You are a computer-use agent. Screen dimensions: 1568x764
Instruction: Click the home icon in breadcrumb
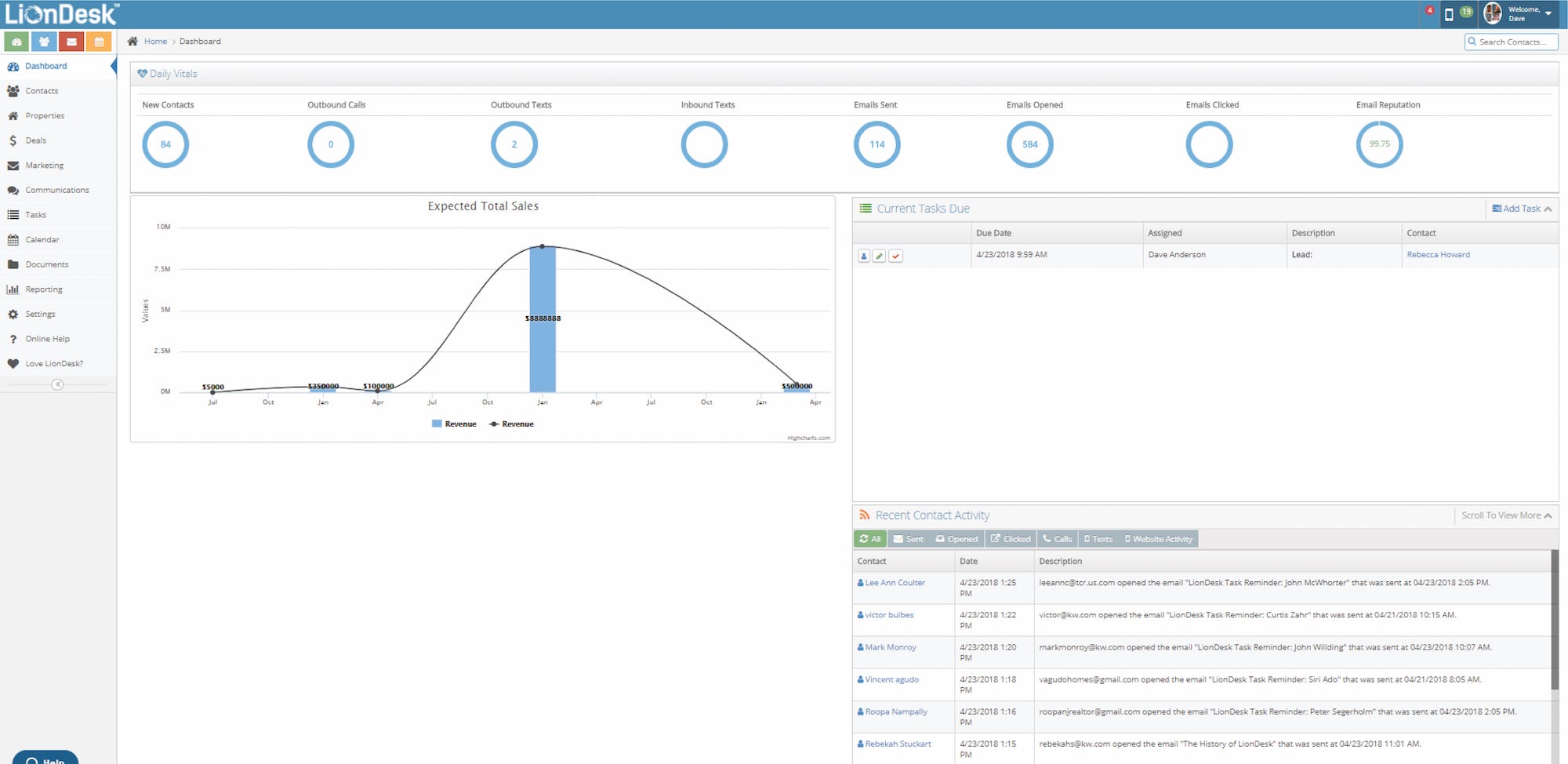(132, 42)
